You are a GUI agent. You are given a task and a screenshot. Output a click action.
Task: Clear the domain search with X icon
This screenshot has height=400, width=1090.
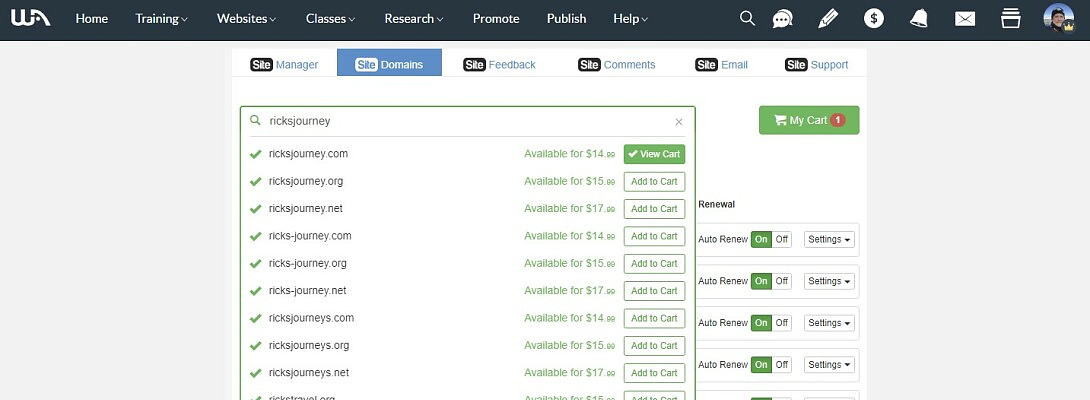click(x=679, y=122)
